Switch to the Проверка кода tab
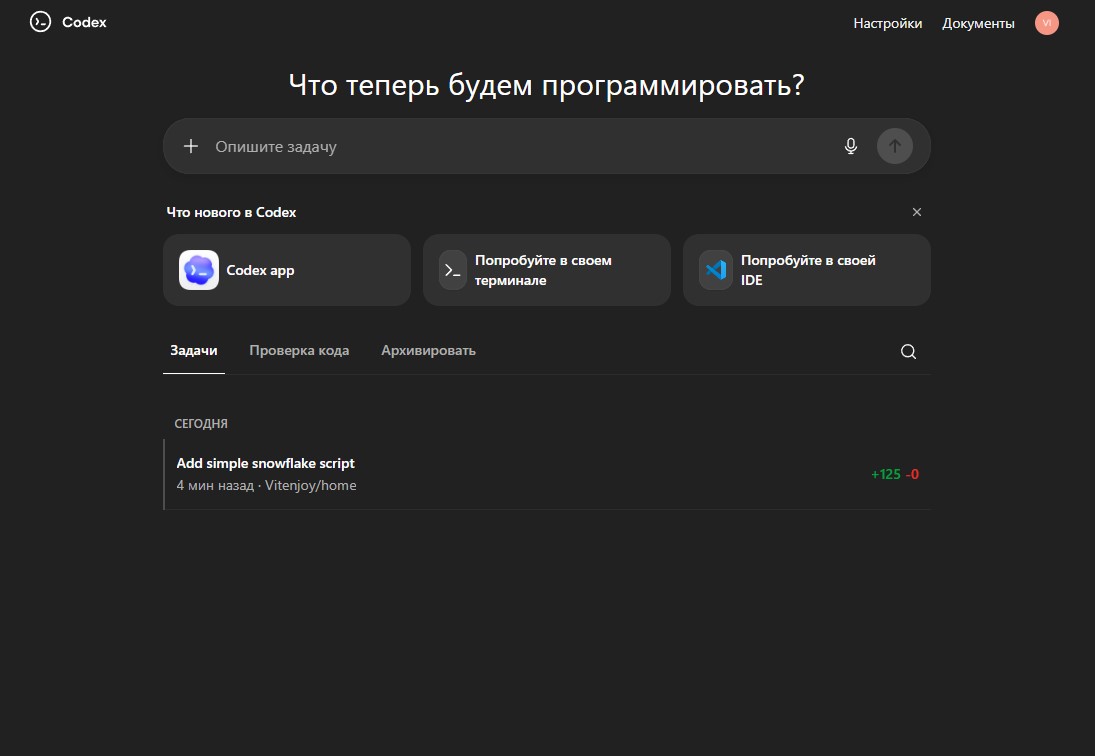The width and height of the screenshot is (1095, 756). (x=299, y=351)
